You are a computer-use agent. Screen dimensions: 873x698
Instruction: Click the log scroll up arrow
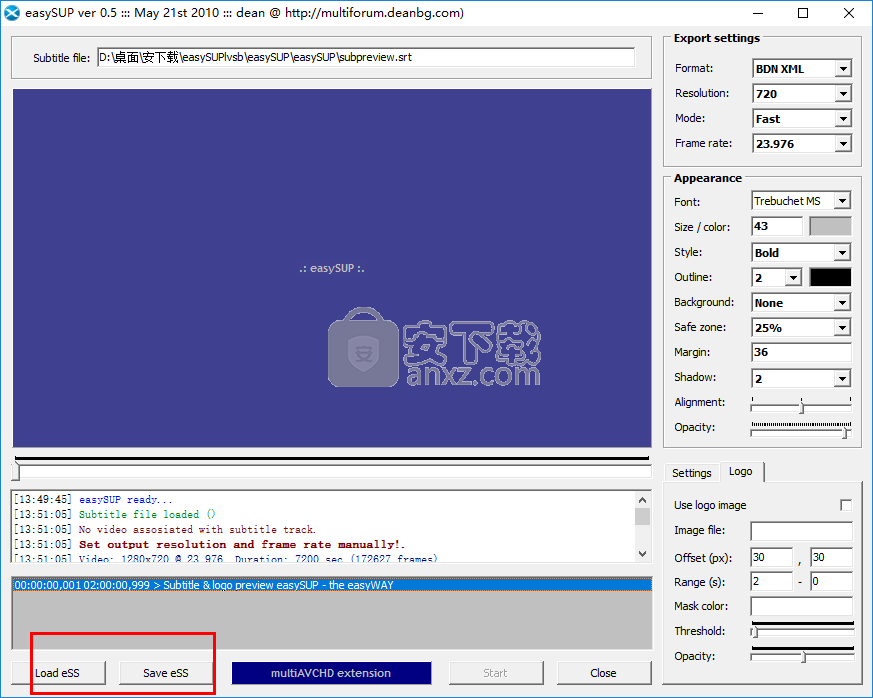point(643,500)
